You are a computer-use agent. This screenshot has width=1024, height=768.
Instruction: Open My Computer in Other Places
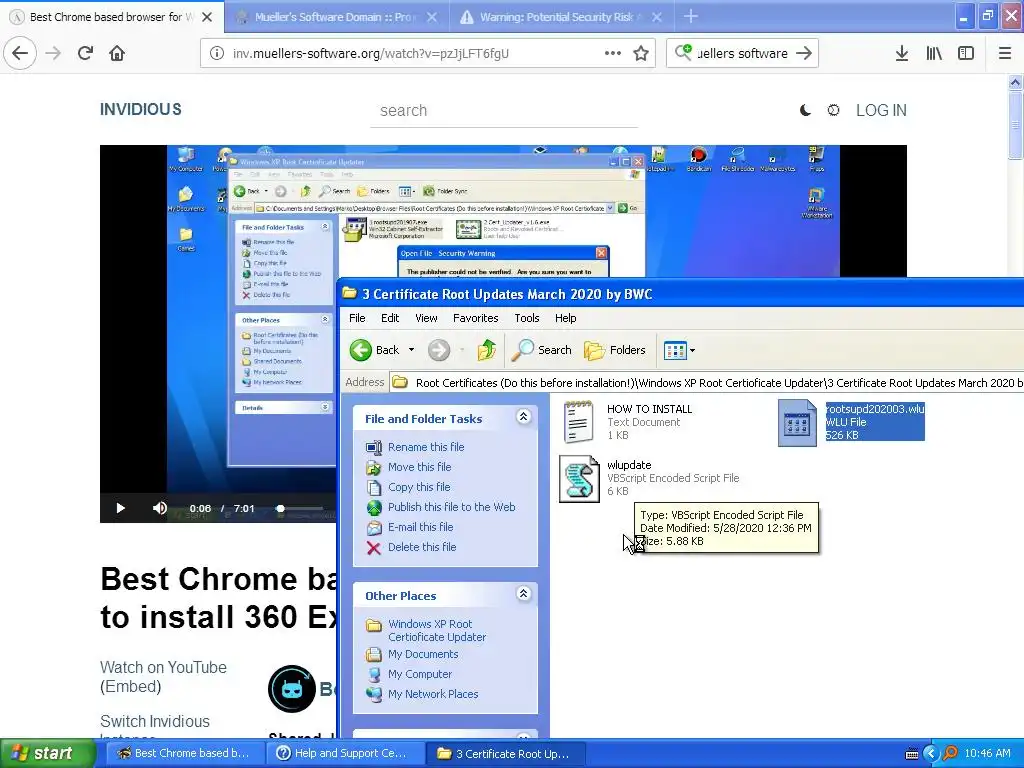click(x=420, y=674)
